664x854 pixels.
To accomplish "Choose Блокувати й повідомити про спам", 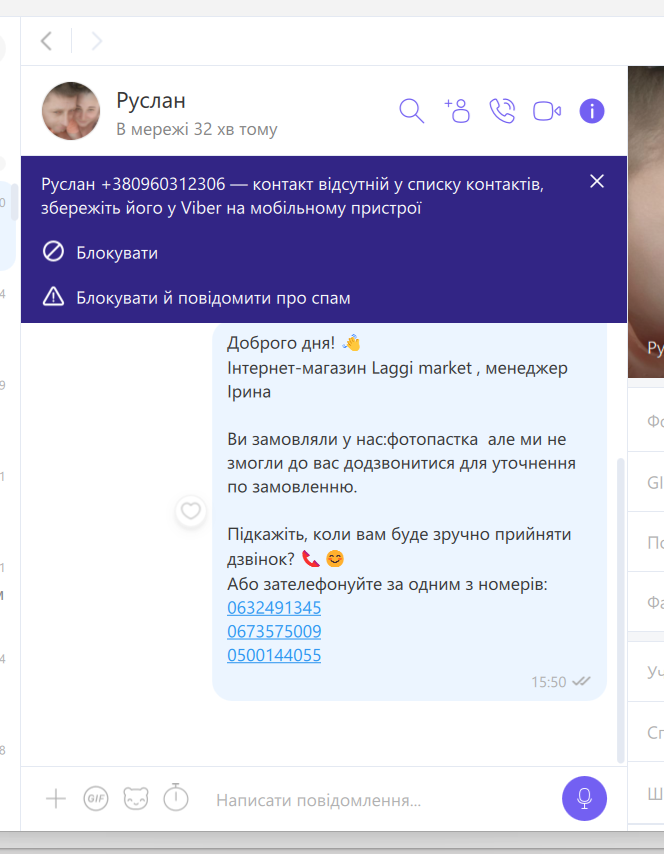I will point(197,298).
